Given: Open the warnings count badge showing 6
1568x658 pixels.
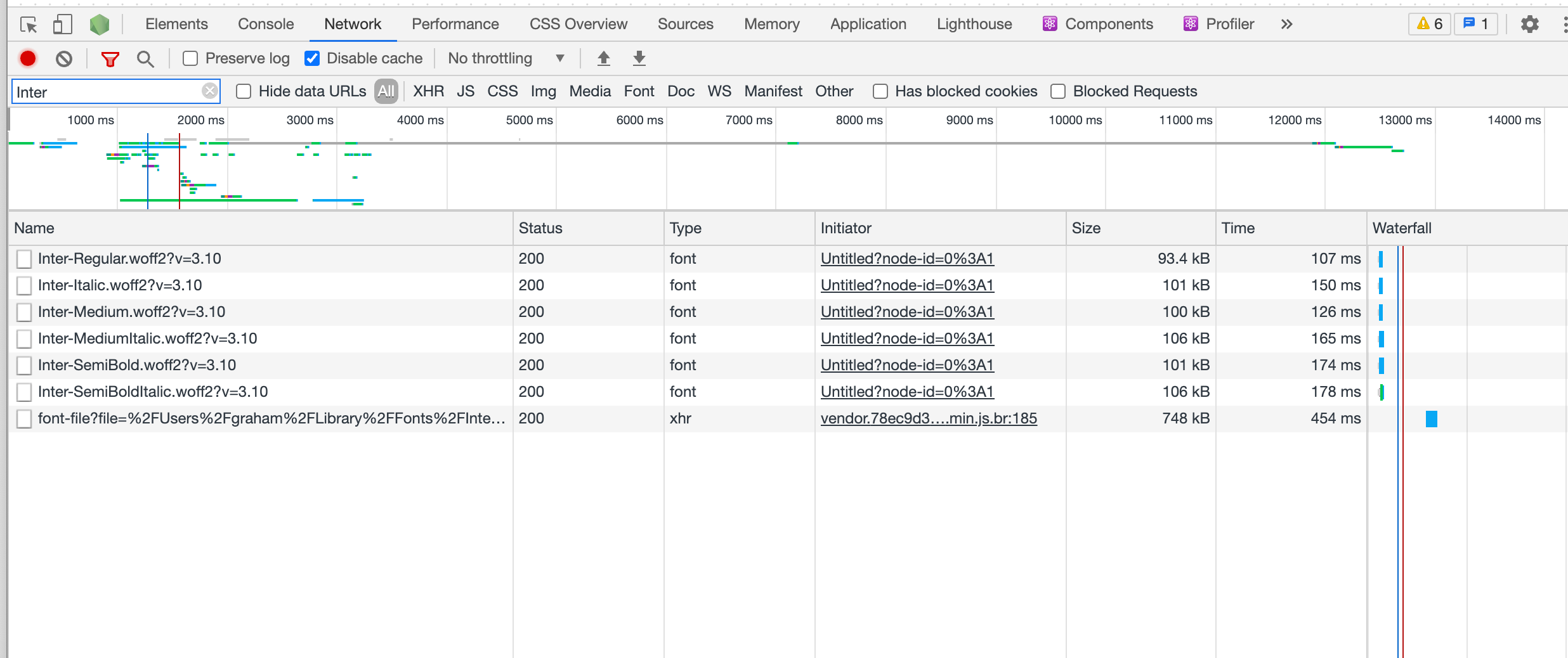Looking at the screenshot, I should click(x=1430, y=24).
